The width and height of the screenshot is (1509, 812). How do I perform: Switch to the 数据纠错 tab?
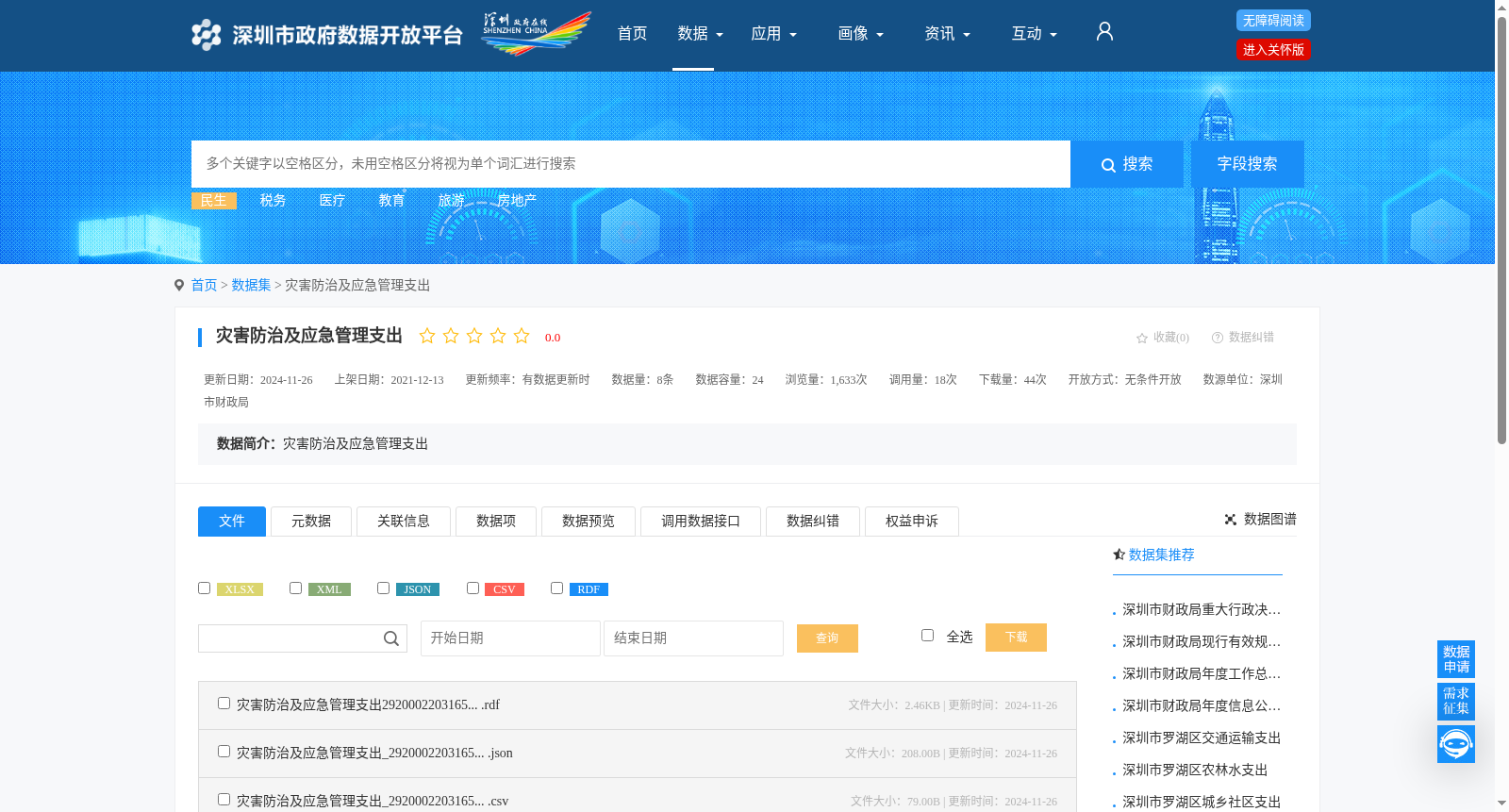(813, 522)
